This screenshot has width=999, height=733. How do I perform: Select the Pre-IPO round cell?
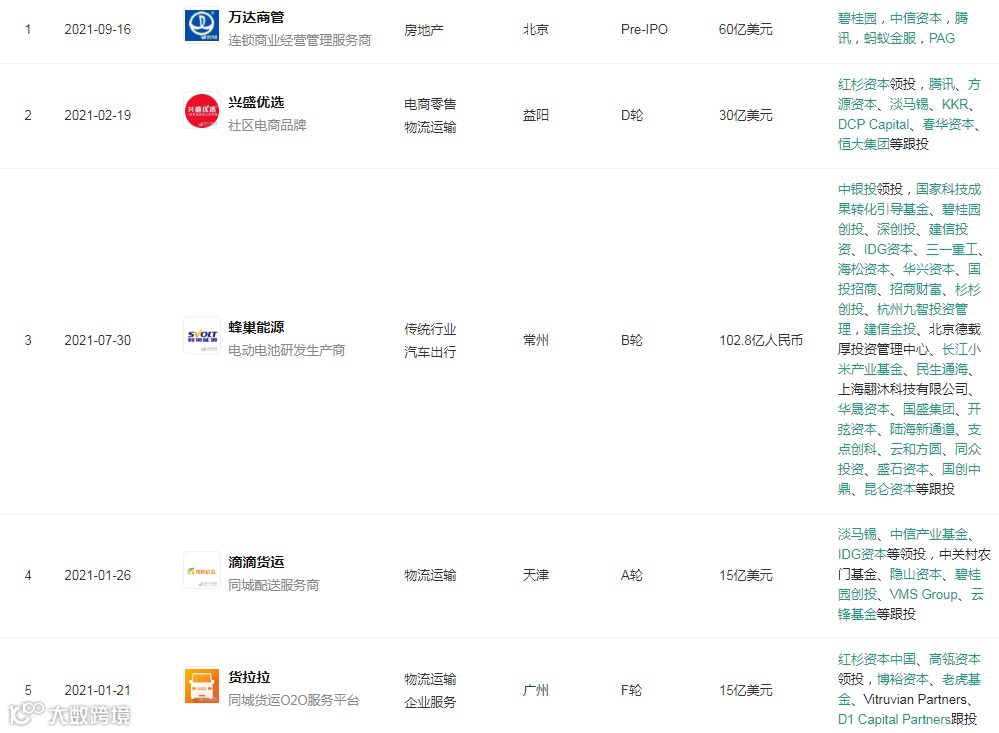coord(644,29)
